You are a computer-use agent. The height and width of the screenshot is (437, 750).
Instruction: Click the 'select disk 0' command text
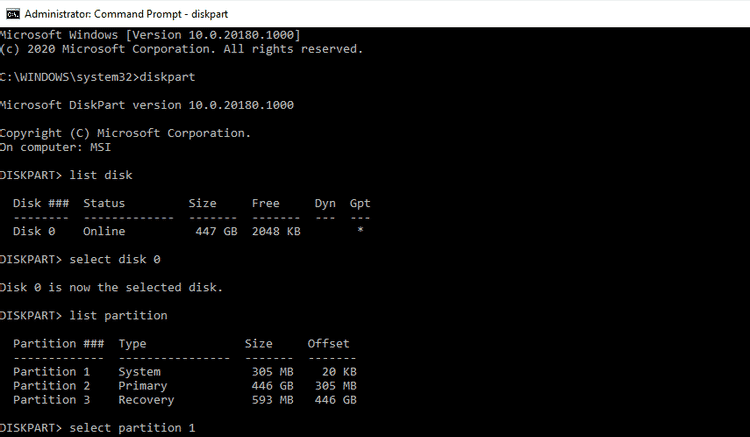122,259
